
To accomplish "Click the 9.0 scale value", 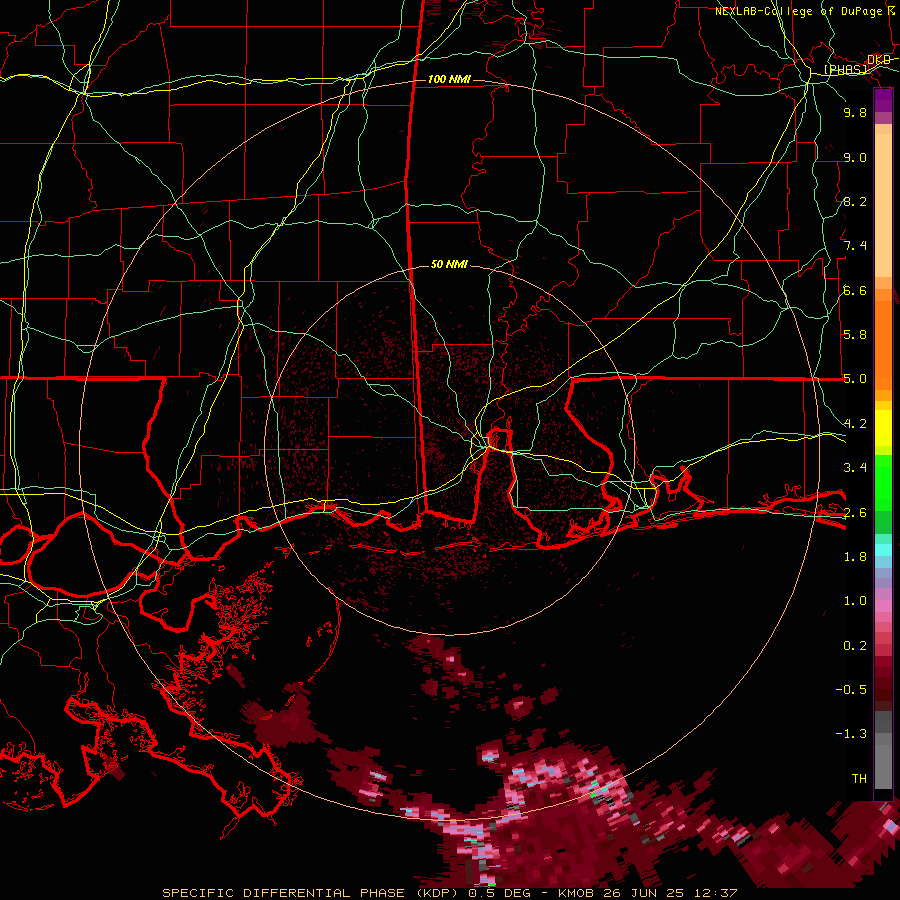I will (855, 157).
